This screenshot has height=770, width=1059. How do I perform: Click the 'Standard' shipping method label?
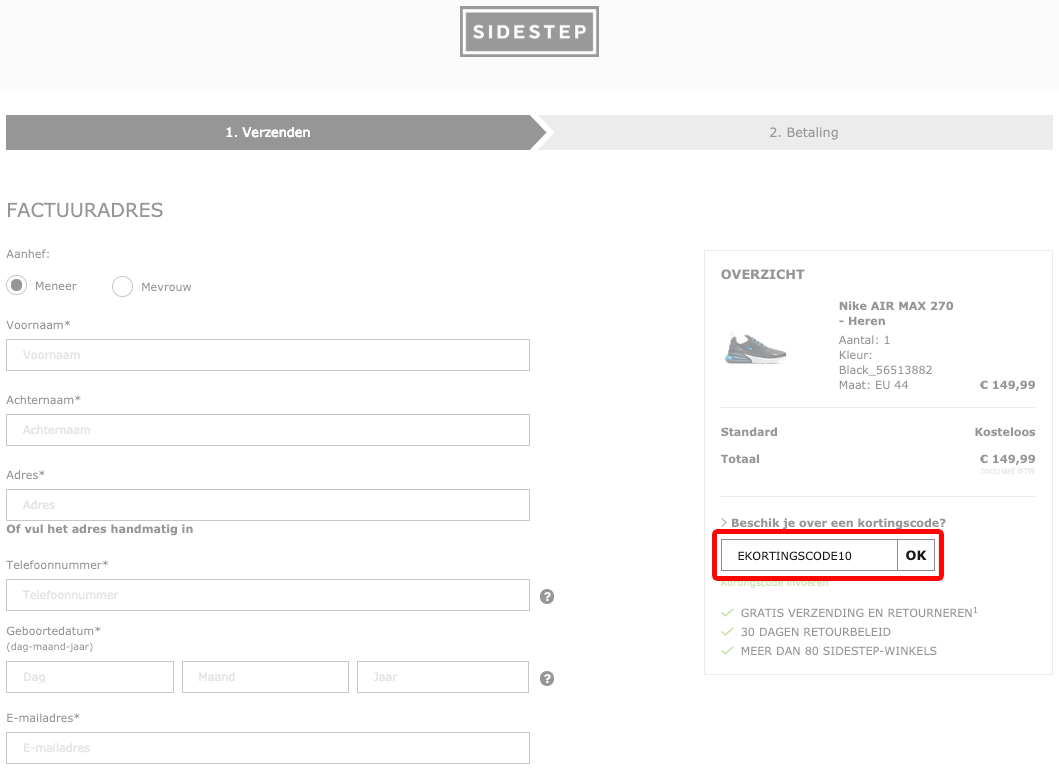click(x=749, y=432)
